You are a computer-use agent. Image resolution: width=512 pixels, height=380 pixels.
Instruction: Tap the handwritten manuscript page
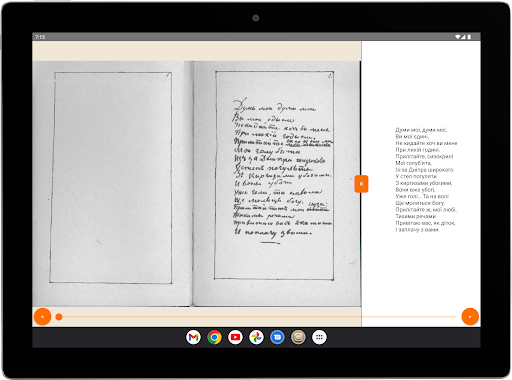pyautogui.click(x=274, y=175)
